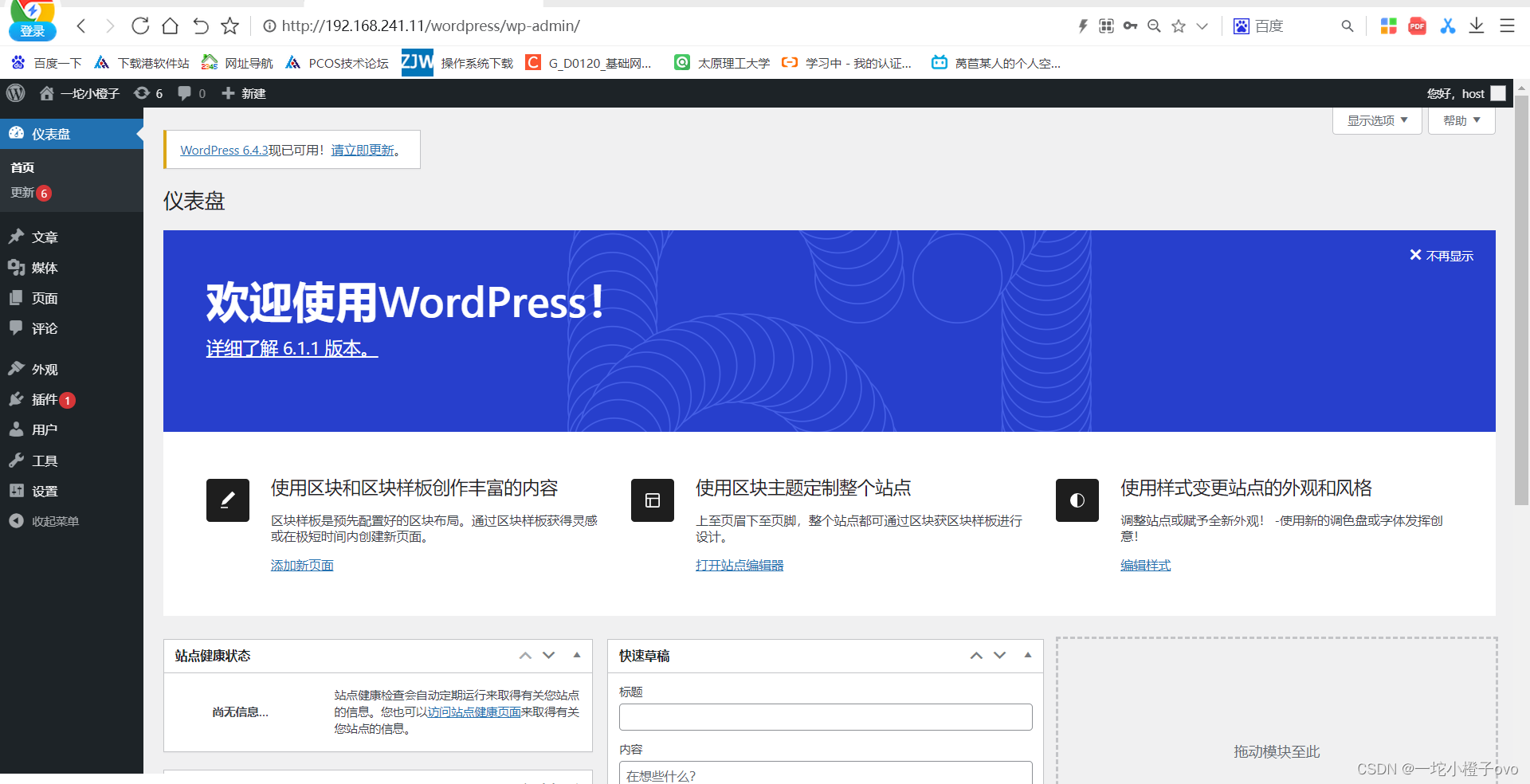Click the half-circle styles icon in welcome panel
Image resolution: width=1530 pixels, height=784 pixels.
pyautogui.click(x=1077, y=500)
